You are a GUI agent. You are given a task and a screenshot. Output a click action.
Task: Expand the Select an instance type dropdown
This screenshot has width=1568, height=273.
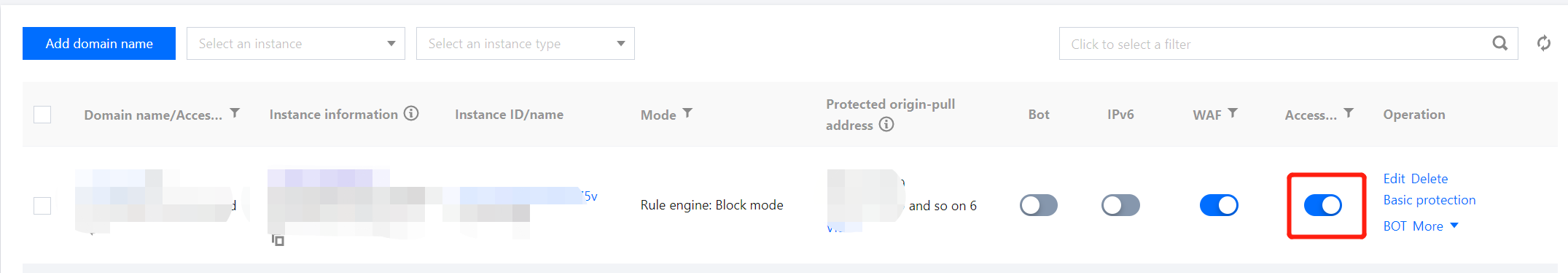[x=526, y=44]
